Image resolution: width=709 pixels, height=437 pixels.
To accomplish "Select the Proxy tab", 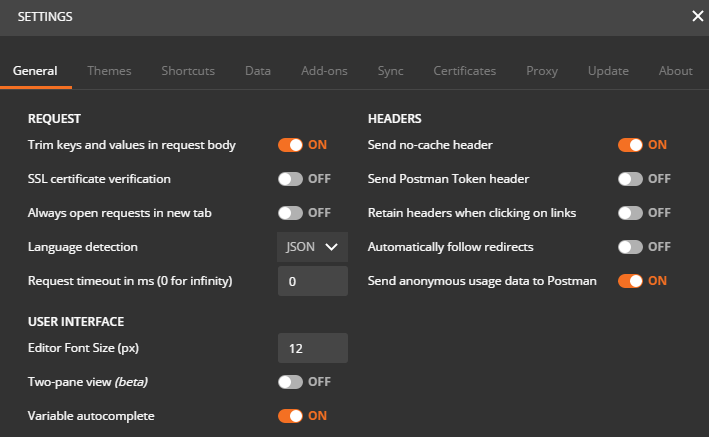I will [542, 71].
